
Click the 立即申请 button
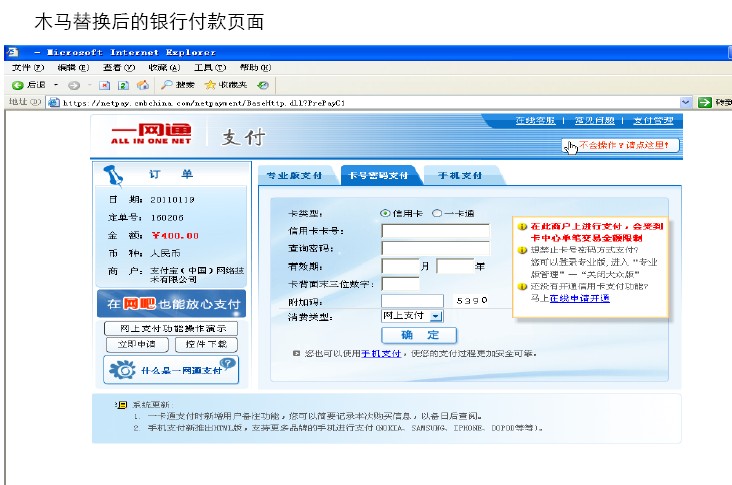[x=137, y=344]
